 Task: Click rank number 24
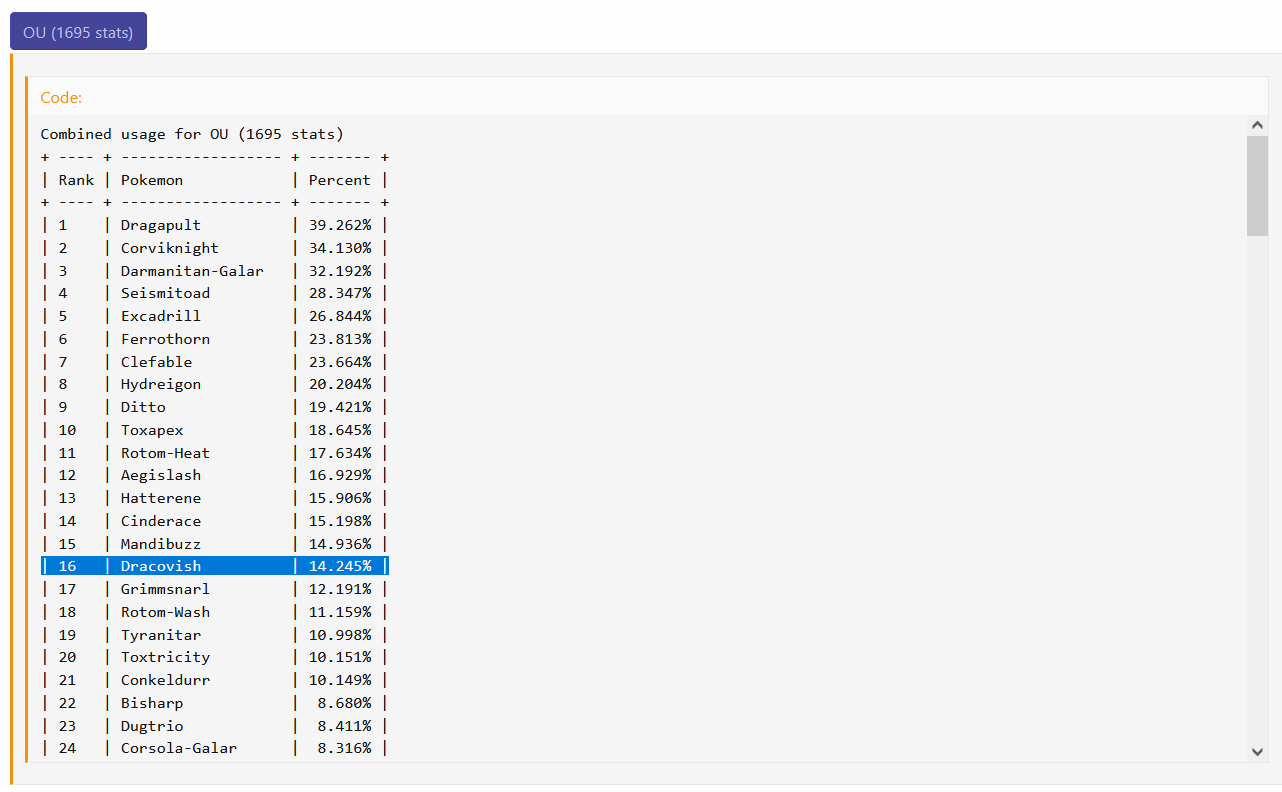point(67,748)
